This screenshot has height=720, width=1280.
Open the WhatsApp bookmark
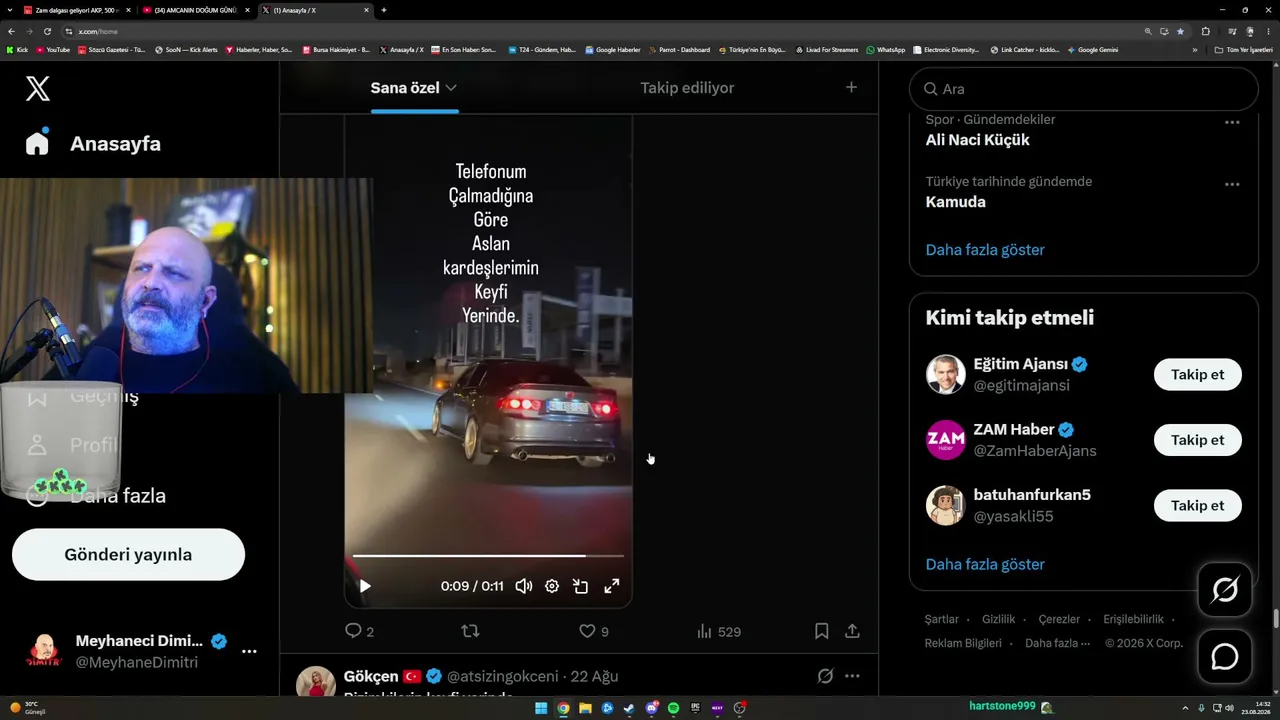point(886,49)
